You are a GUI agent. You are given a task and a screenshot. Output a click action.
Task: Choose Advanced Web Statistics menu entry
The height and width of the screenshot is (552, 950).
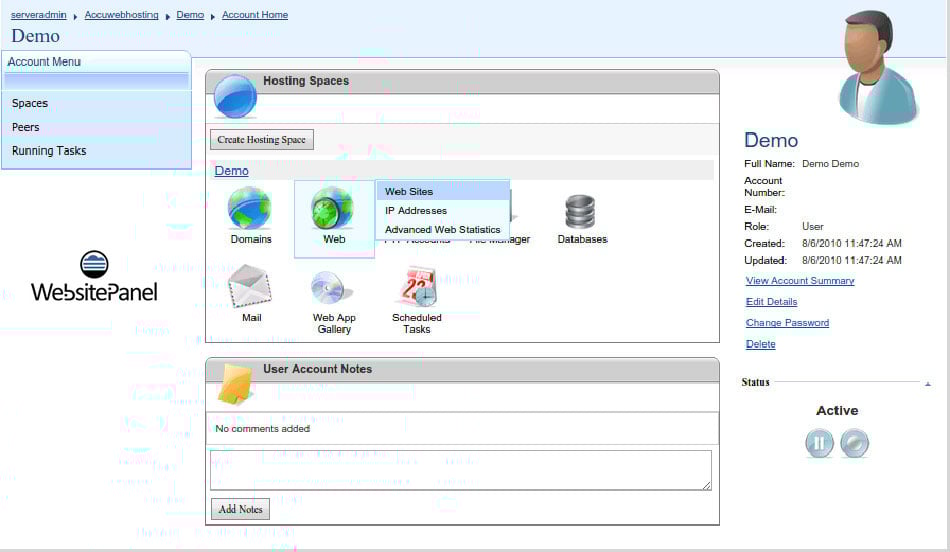443,230
